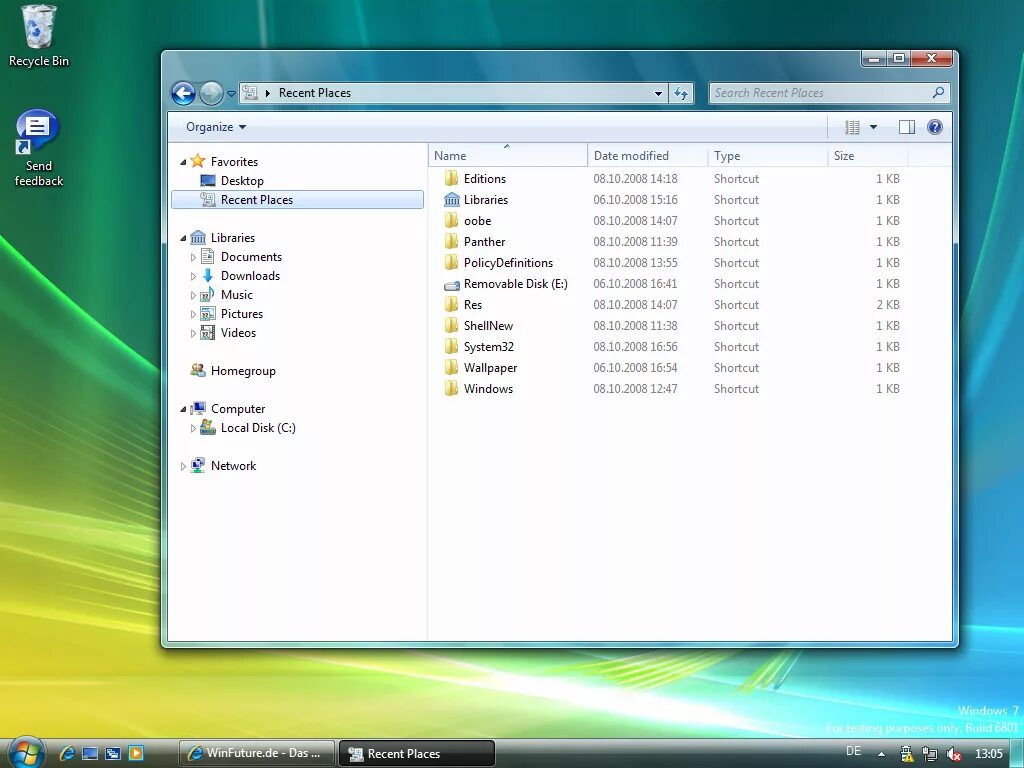This screenshot has height=768, width=1024.
Task: Change view with the Views icon
Action: [852, 127]
